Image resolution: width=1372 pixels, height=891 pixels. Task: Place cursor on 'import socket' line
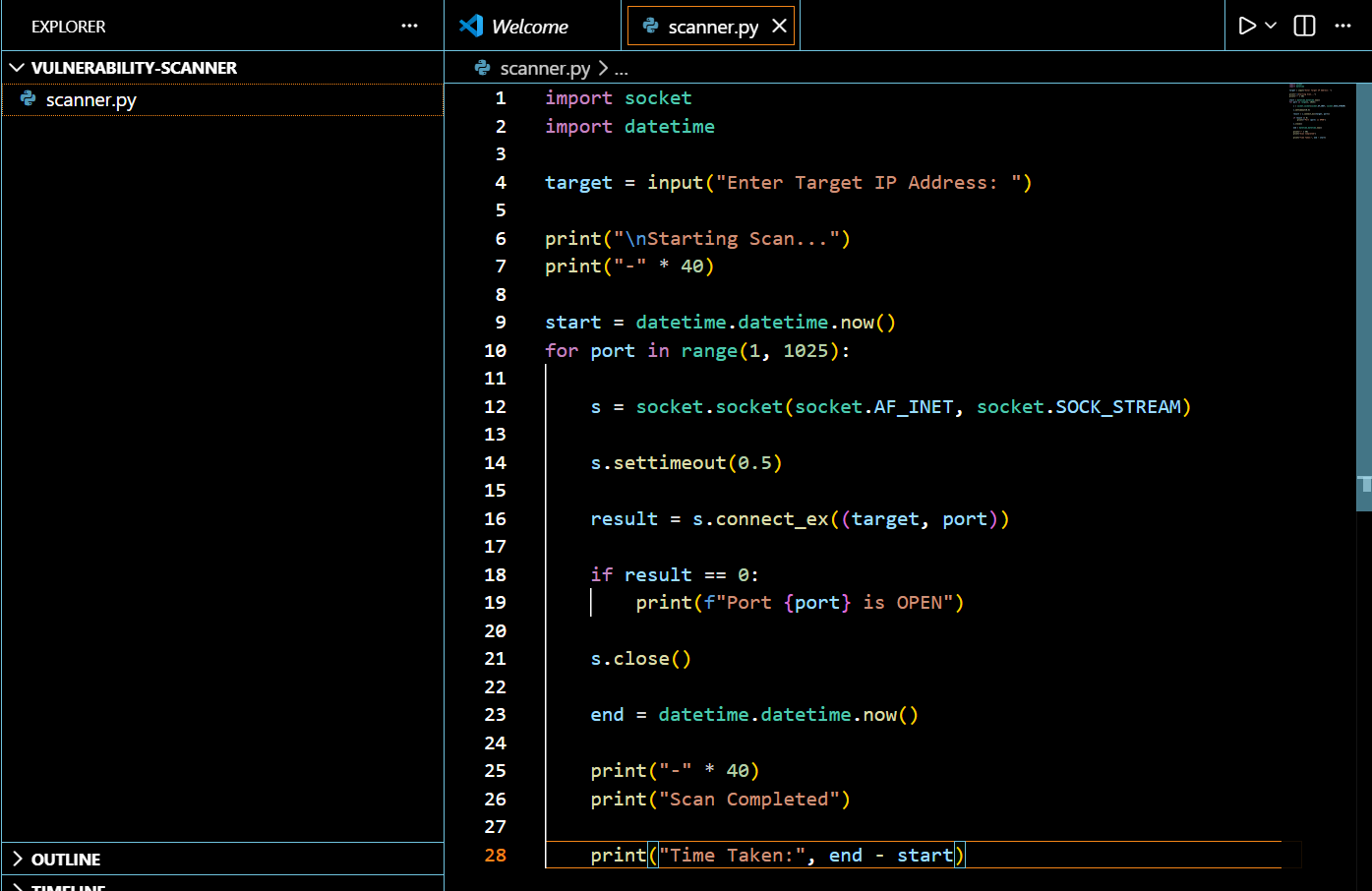pos(618,98)
